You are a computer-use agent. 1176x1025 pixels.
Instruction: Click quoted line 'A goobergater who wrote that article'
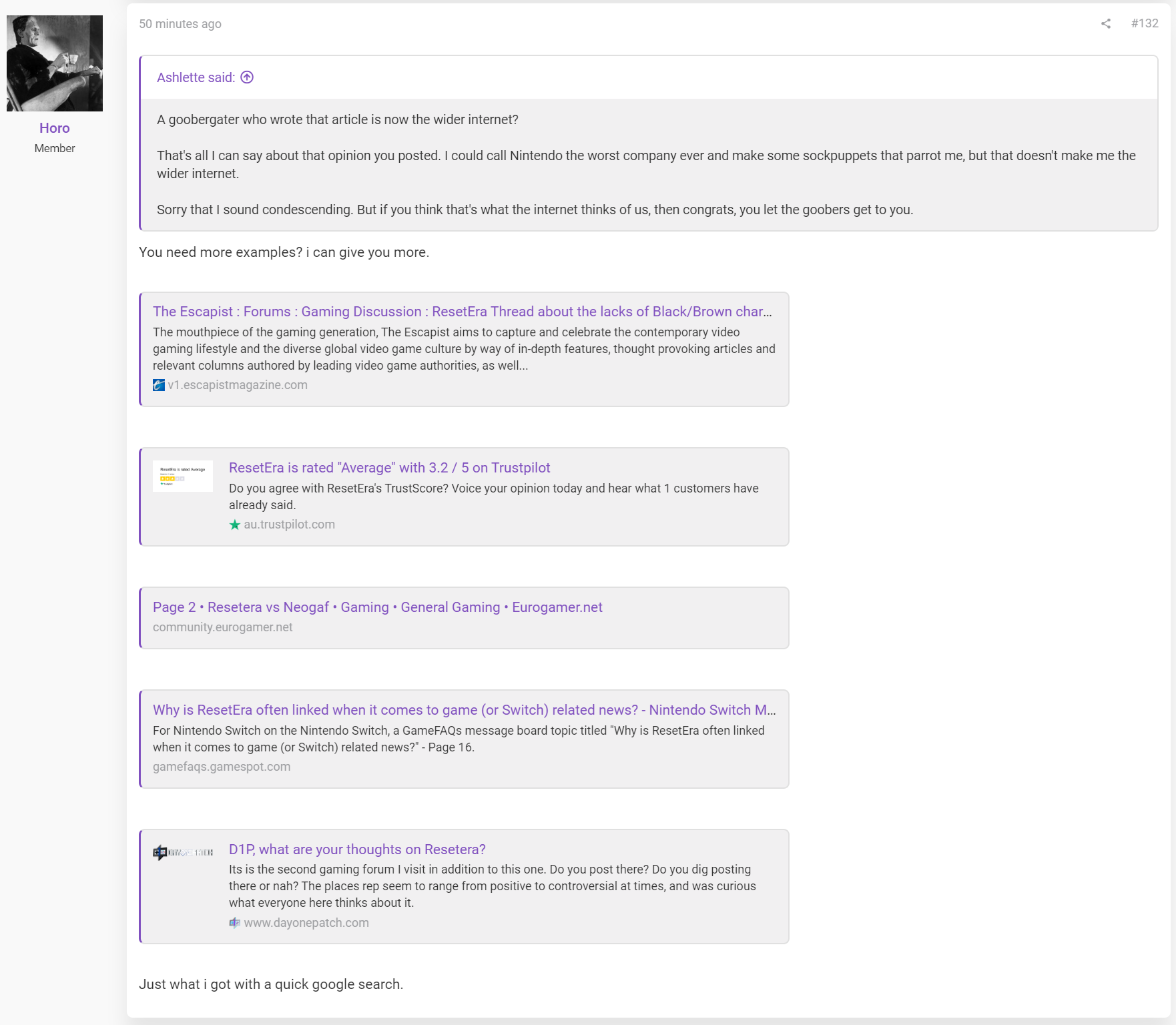(x=338, y=119)
